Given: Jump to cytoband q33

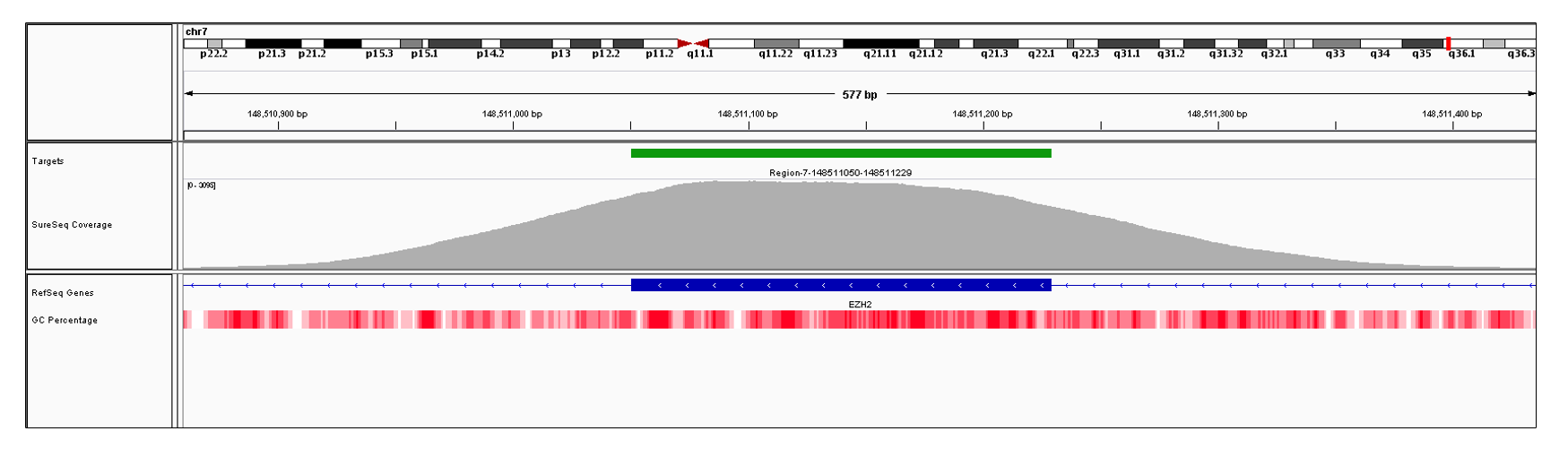Looking at the screenshot, I should click(x=1335, y=54).
